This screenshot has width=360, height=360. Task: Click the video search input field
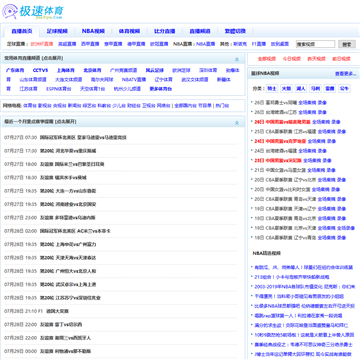(315, 44)
